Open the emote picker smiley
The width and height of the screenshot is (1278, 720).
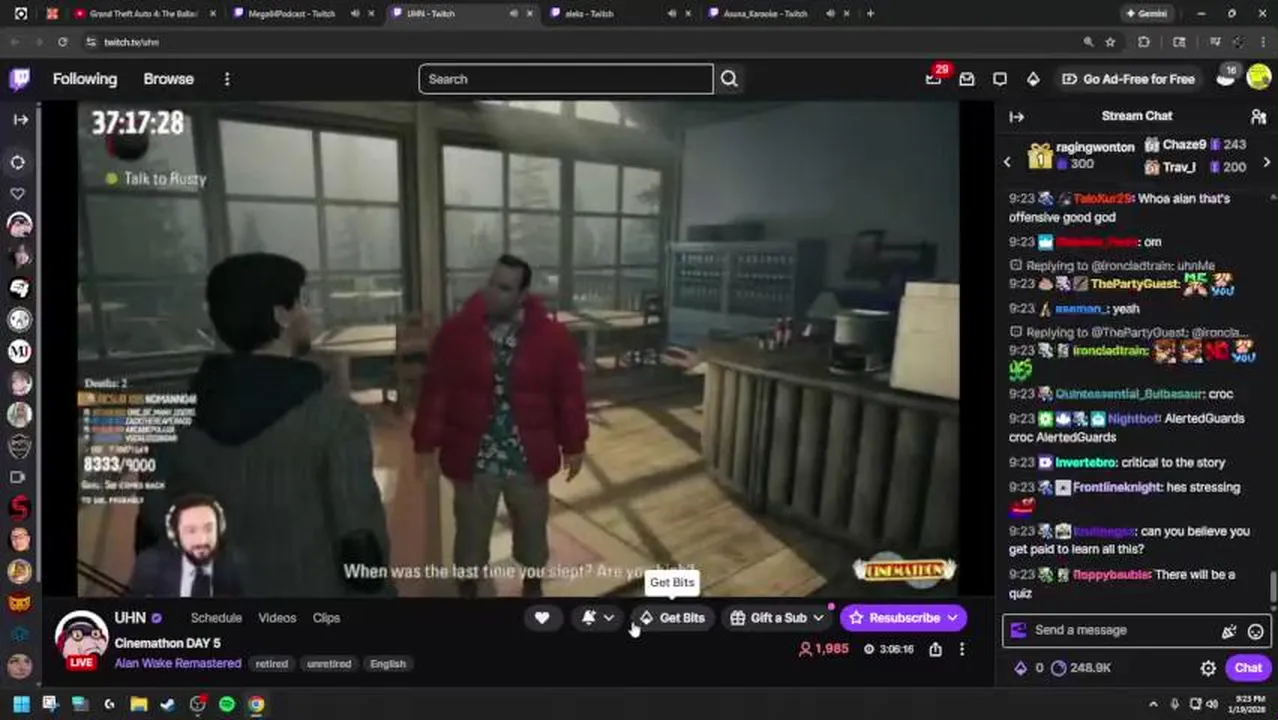click(x=1255, y=631)
